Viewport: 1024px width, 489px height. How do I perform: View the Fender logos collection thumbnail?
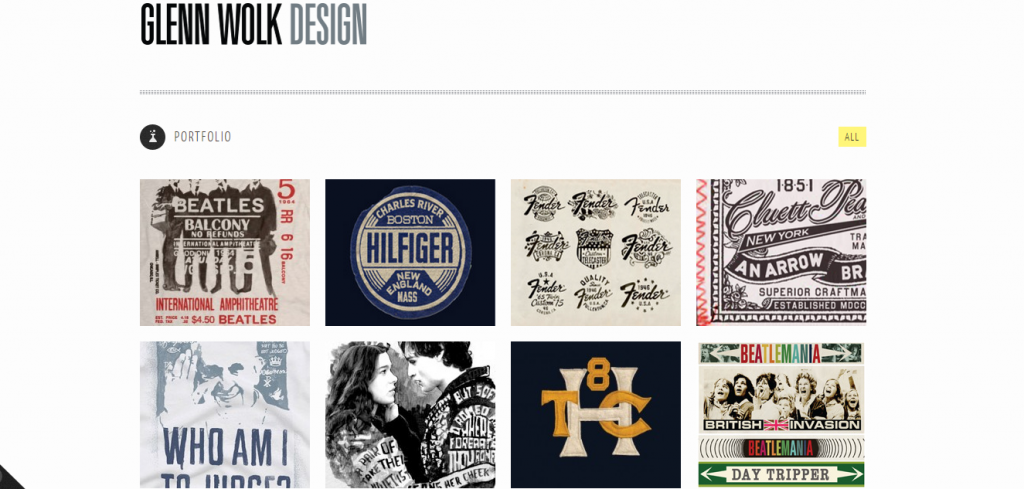(x=596, y=253)
